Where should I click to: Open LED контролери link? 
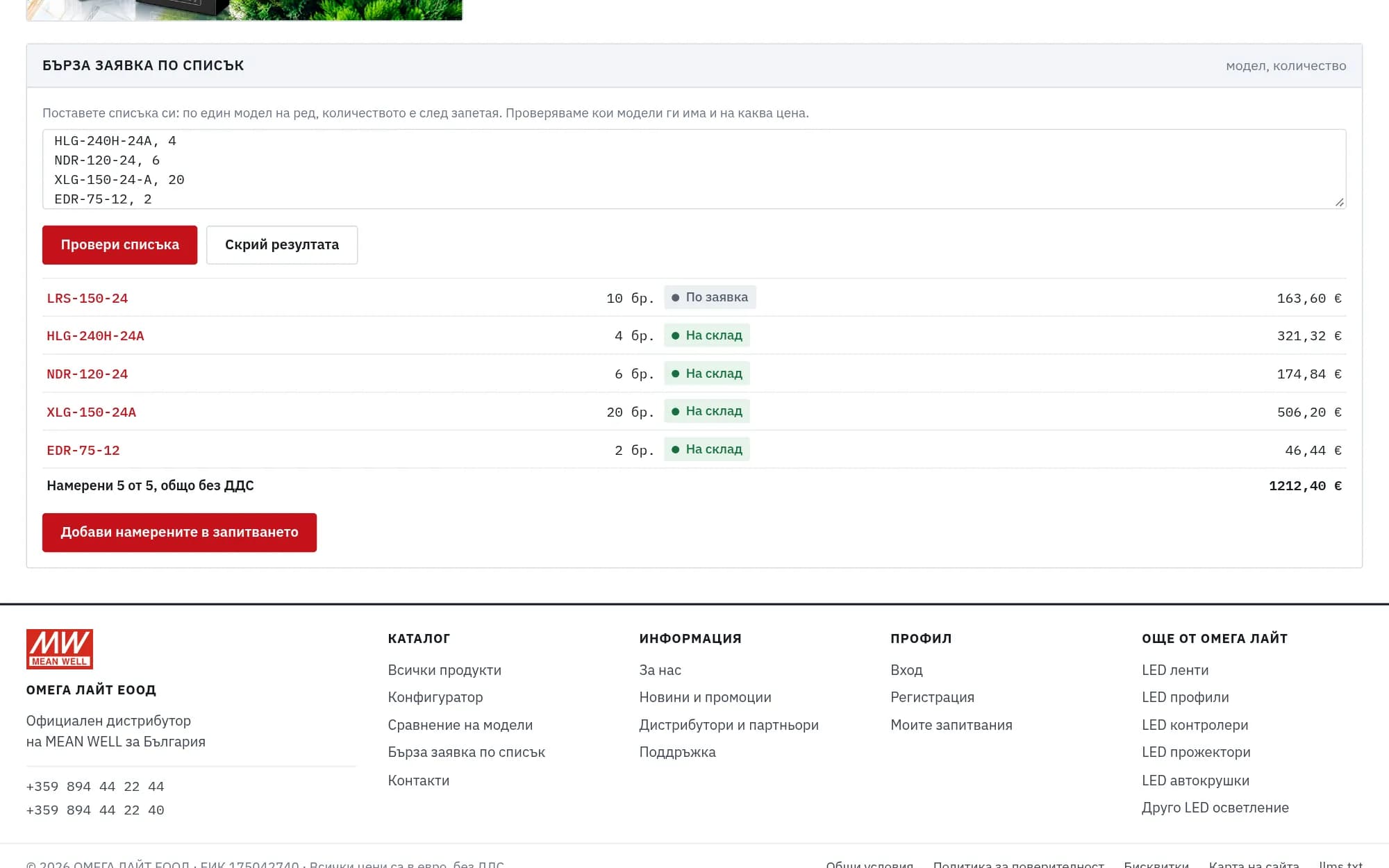click(1195, 725)
